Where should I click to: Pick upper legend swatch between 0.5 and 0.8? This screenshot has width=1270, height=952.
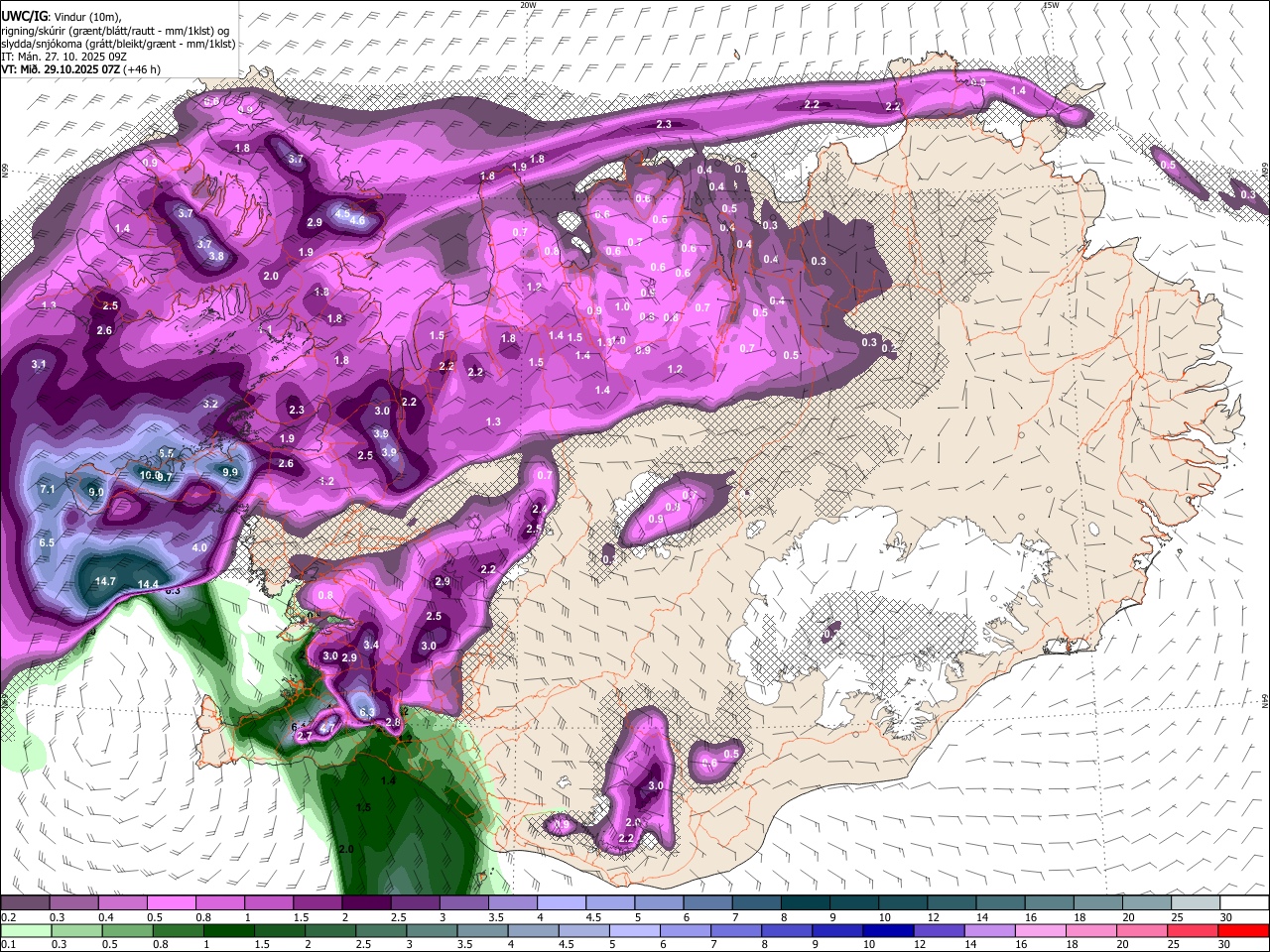click(171, 903)
